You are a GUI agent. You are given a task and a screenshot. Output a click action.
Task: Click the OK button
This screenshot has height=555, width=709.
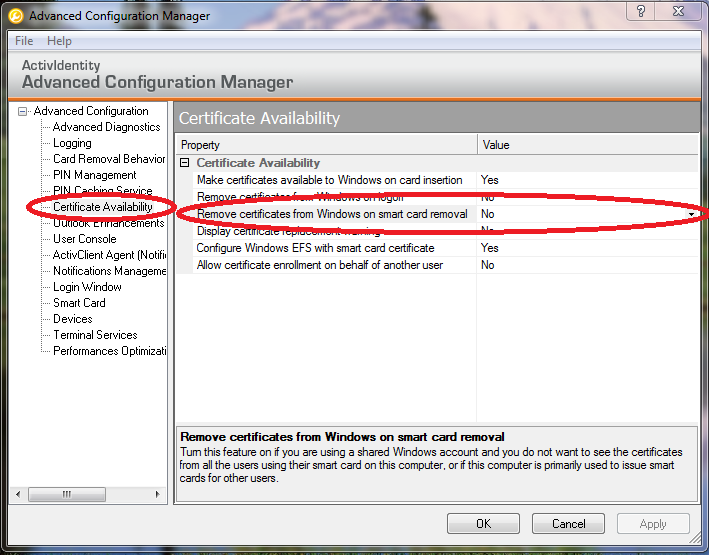tap(483, 523)
